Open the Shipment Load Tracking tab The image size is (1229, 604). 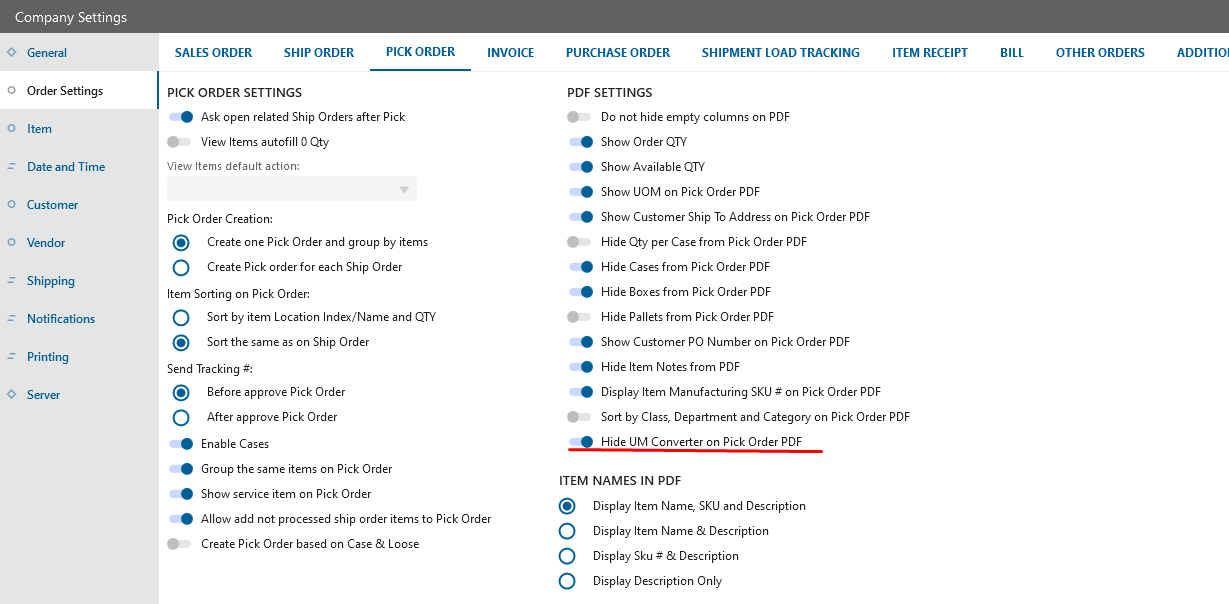coord(780,53)
